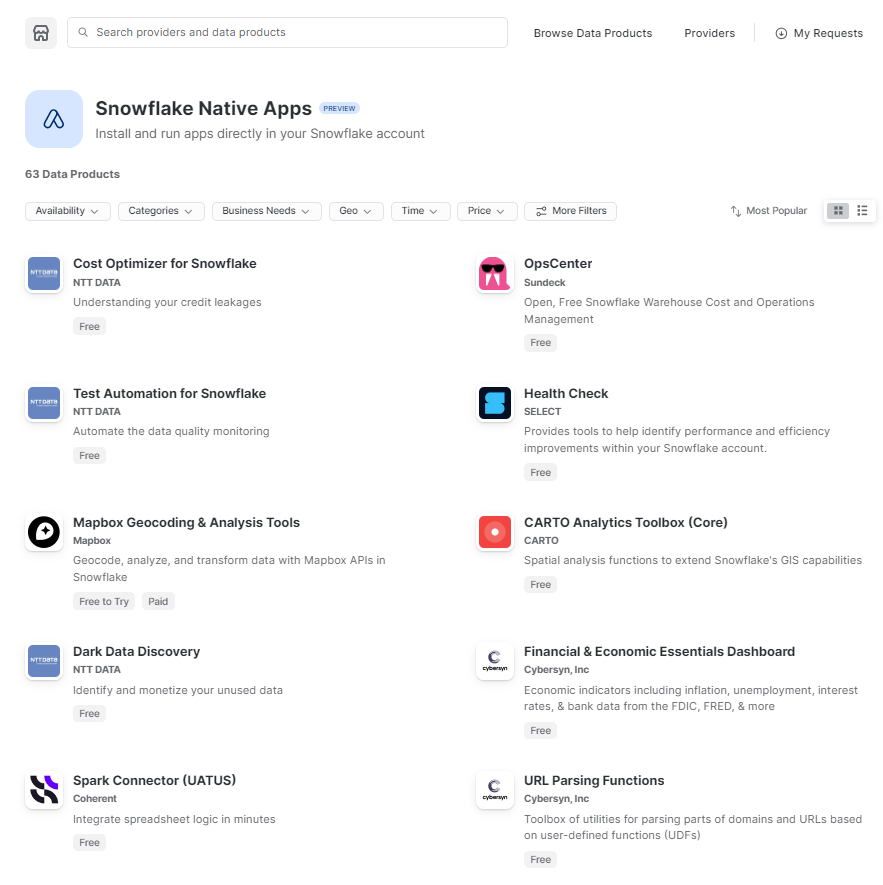Open the Dark Data Discovery listing
The height and width of the screenshot is (885, 883).
[136, 651]
